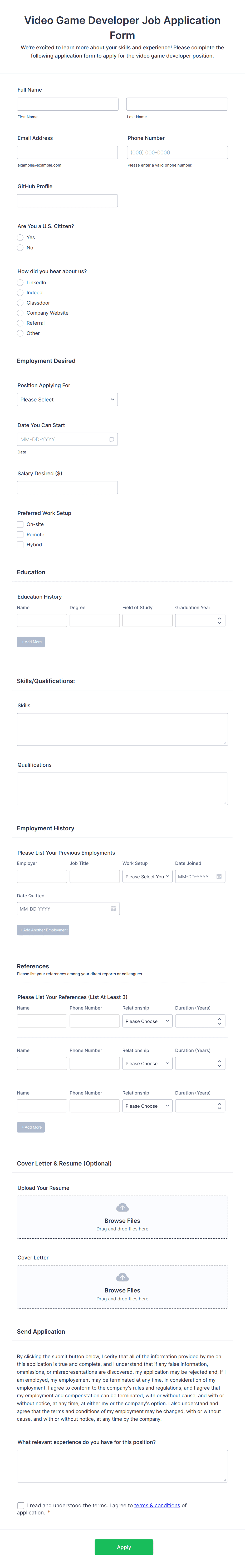Screen dimensions: 245x1568
Task: Check the Remote work setup option
Action: click(20, 534)
